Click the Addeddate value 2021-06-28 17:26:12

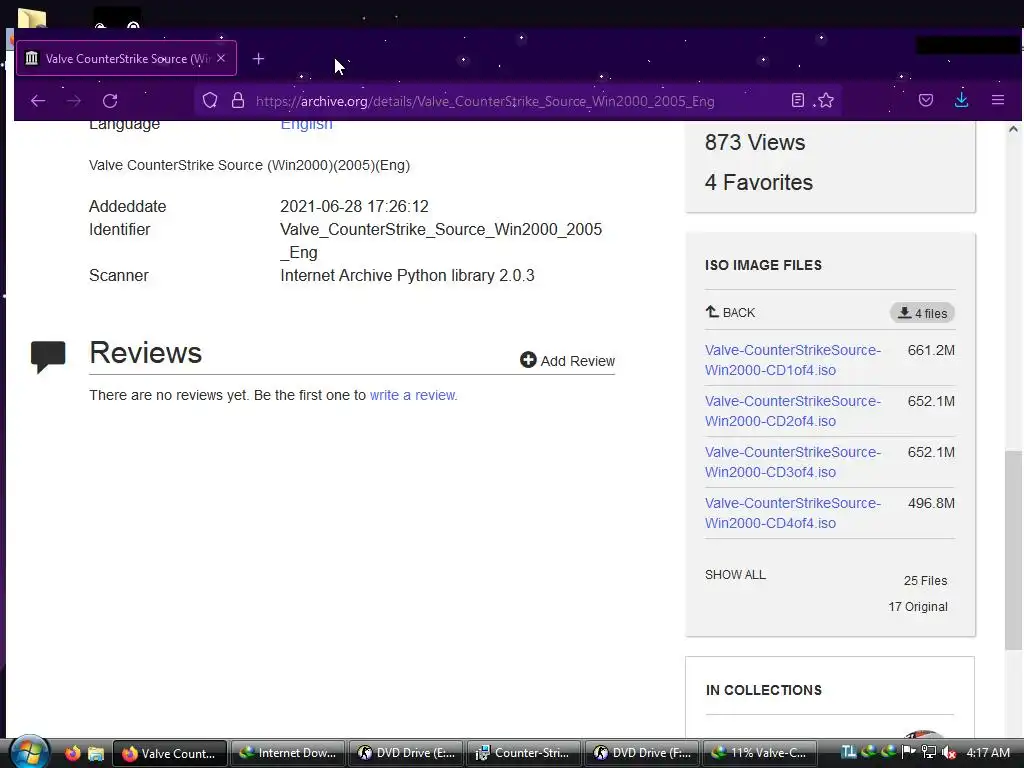pos(354,206)
